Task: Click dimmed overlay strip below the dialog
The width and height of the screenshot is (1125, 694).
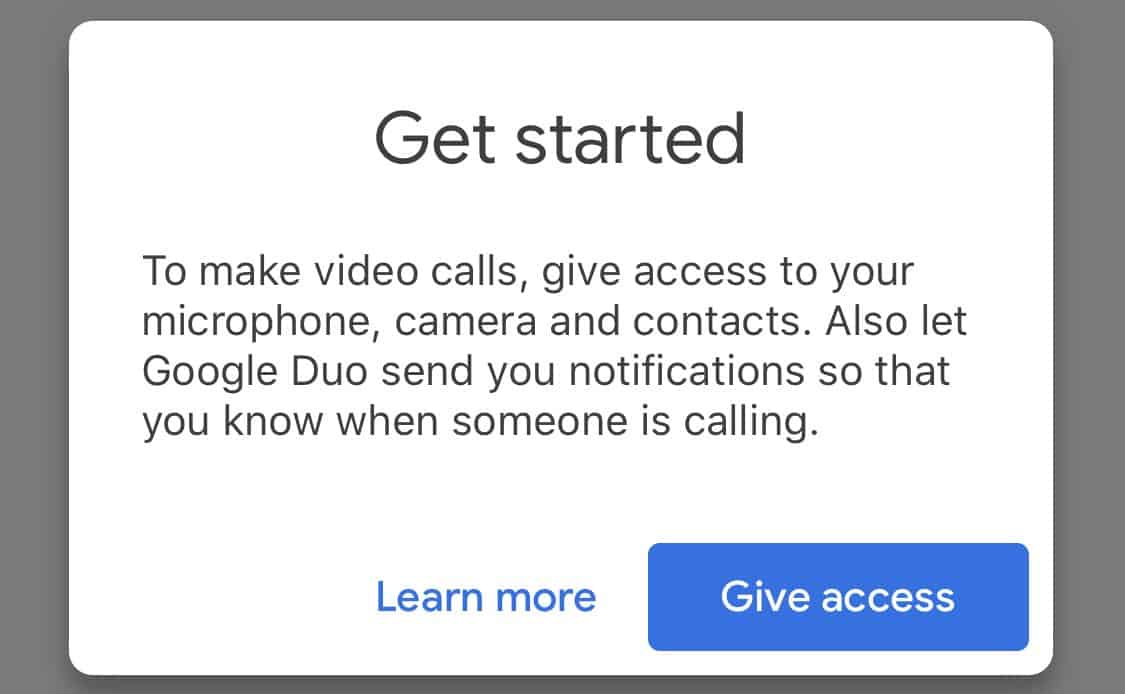Action: 562,685
